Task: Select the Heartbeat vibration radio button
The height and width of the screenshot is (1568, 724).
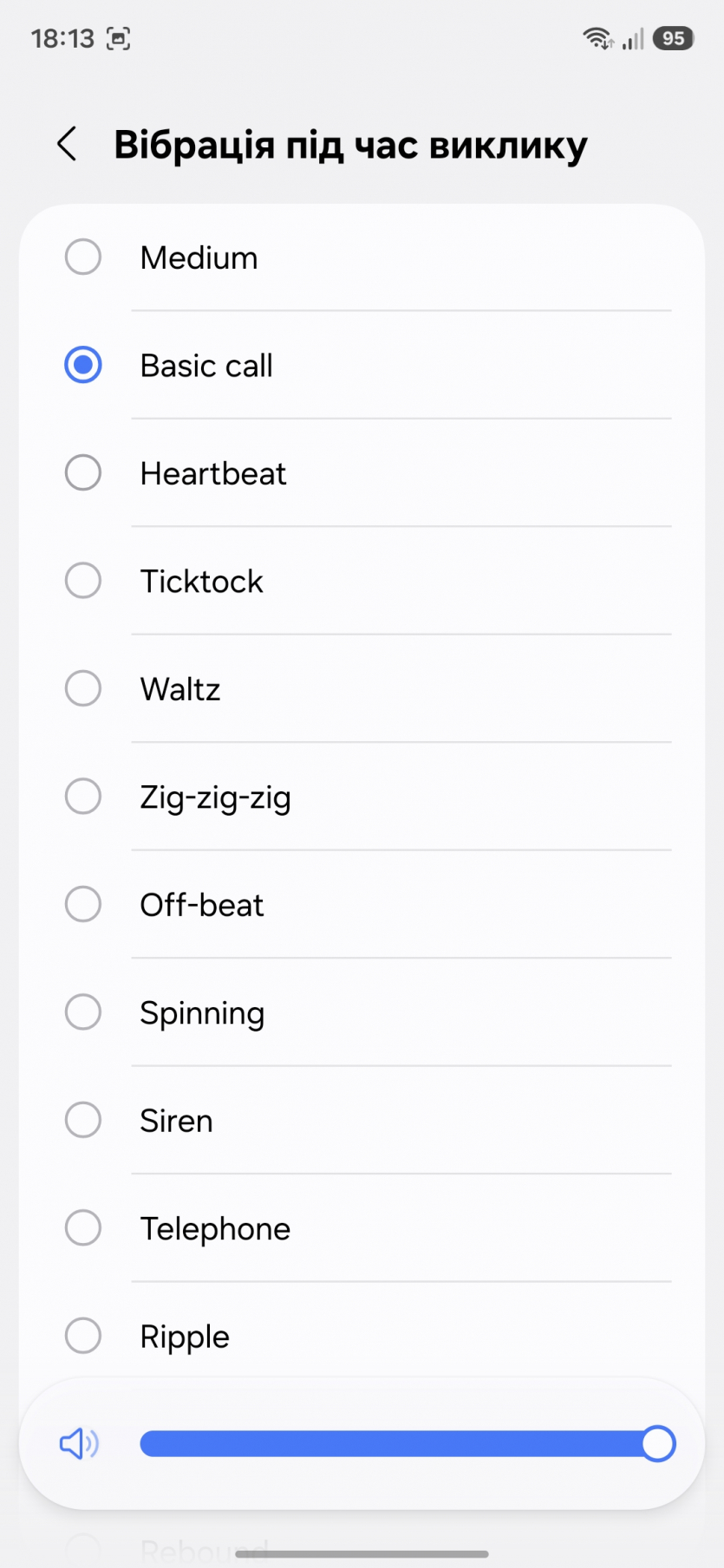Action: click(83, 473)
